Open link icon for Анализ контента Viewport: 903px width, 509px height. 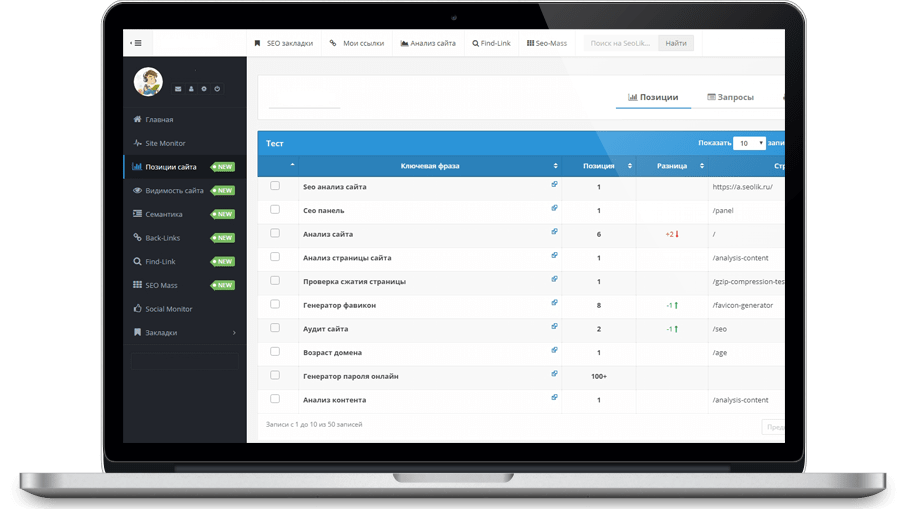tap(554, 397)
